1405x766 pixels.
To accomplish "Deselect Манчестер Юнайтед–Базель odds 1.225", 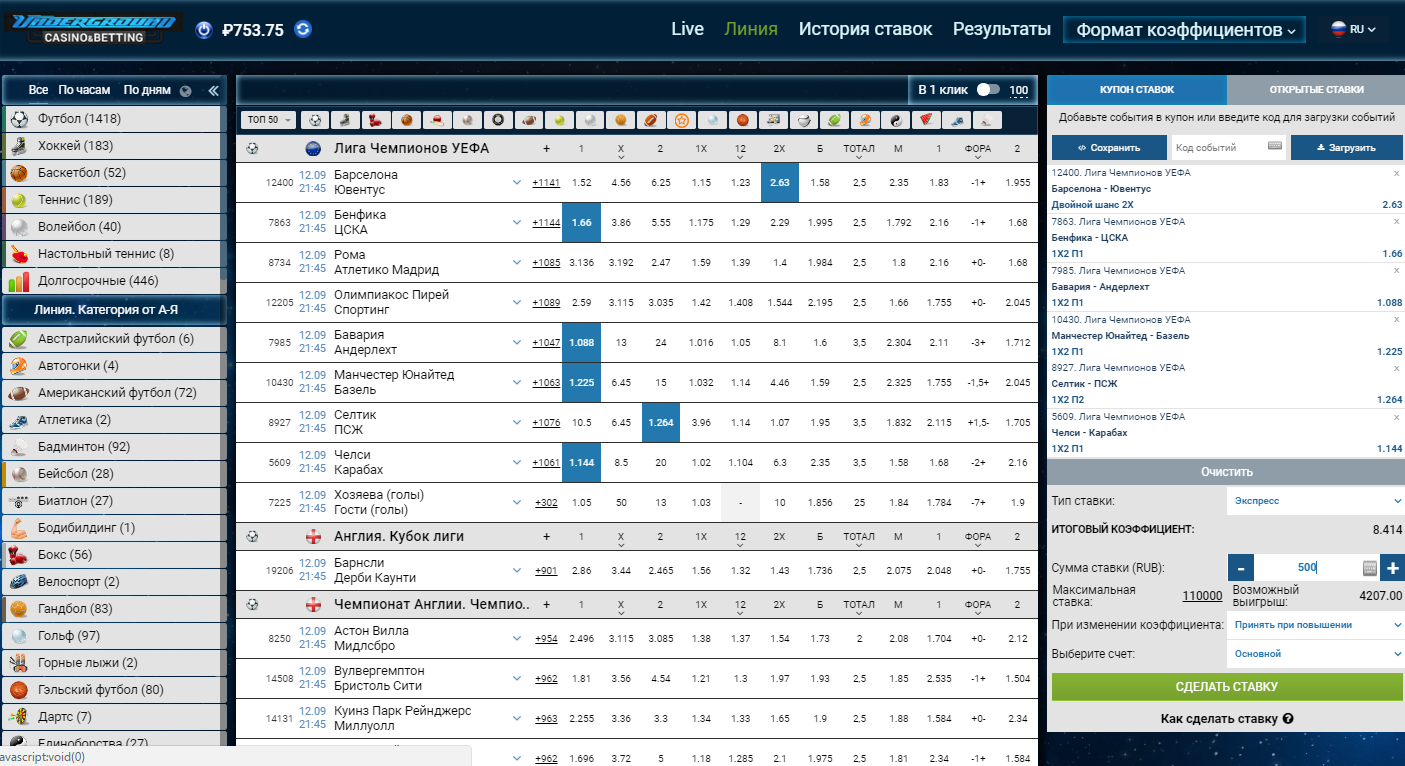I will (581, 383).
